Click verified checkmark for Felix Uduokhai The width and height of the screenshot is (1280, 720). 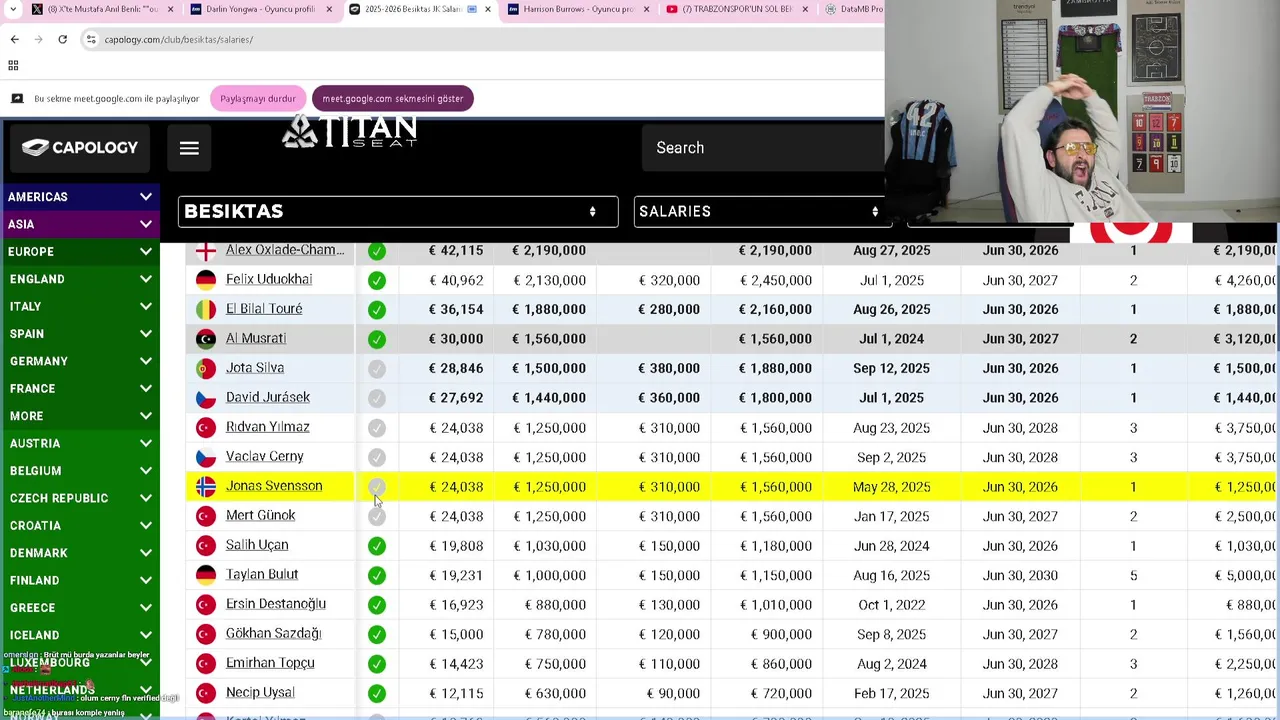[x=377, y=281]
